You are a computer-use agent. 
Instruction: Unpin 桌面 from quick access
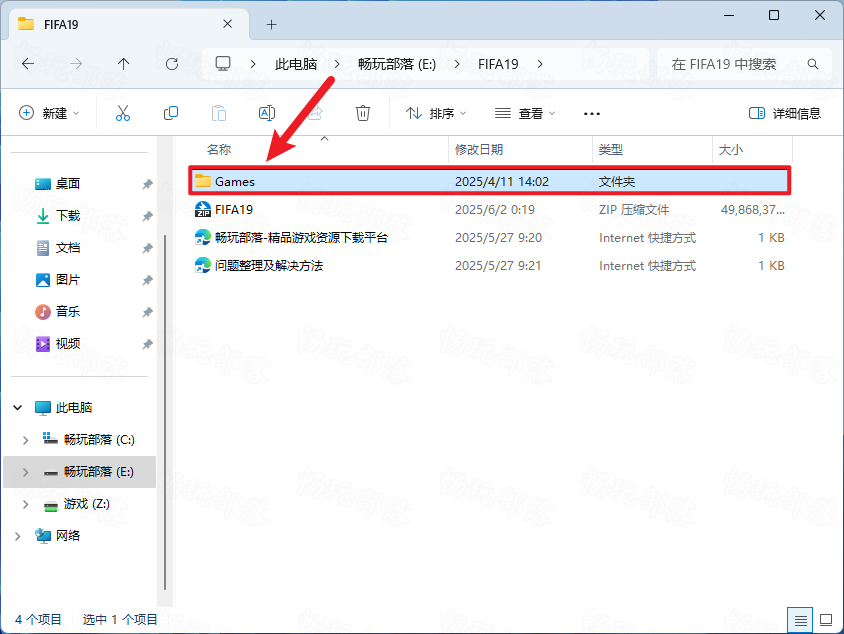[x=147, y=184]
